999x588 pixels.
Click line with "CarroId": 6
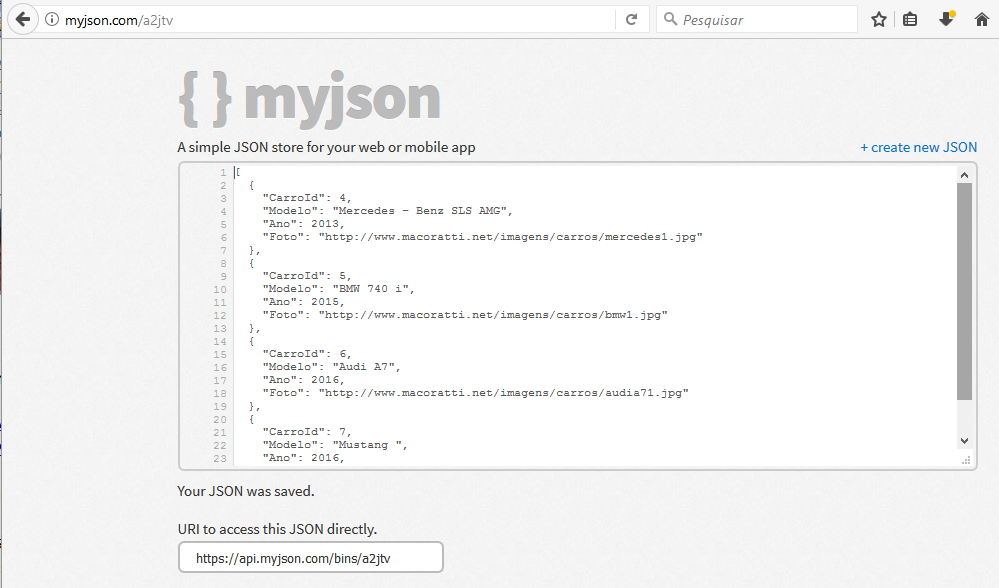click(307, 354)
